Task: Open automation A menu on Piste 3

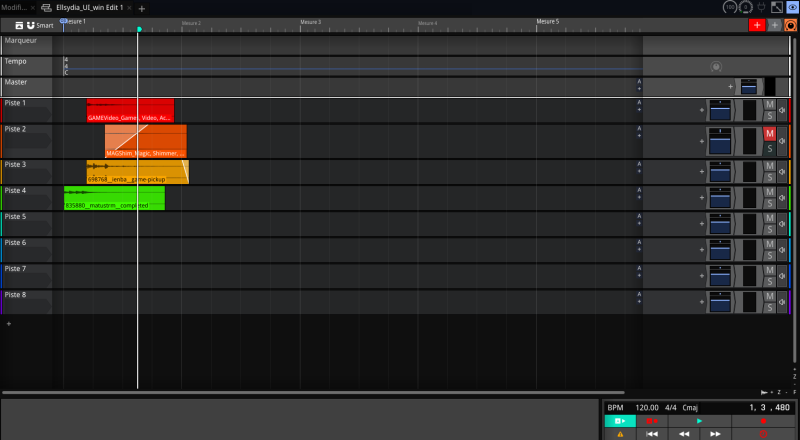Action: [639, 164]
